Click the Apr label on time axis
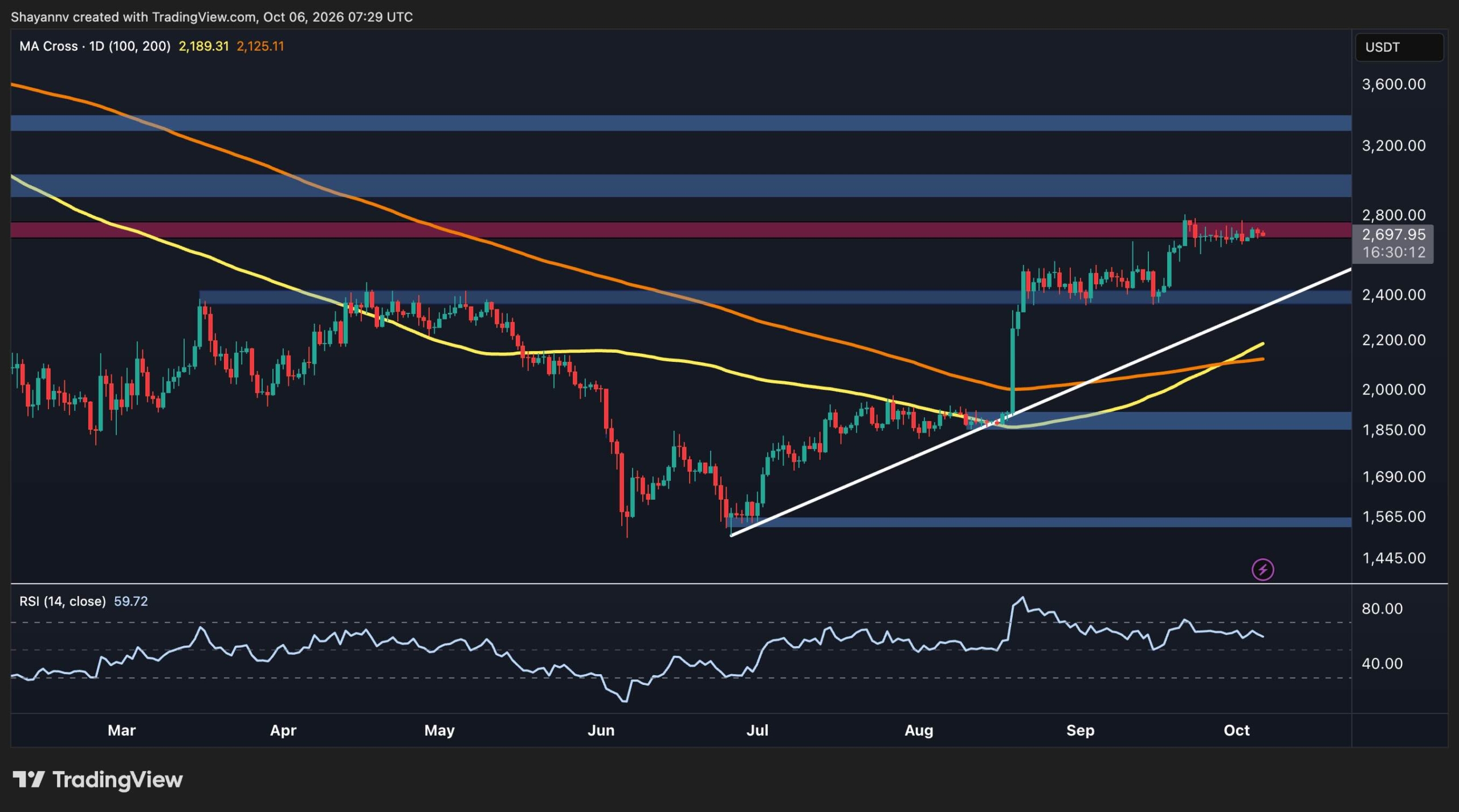The width and height of the screenshot is (1459, 812). [283, 730]
